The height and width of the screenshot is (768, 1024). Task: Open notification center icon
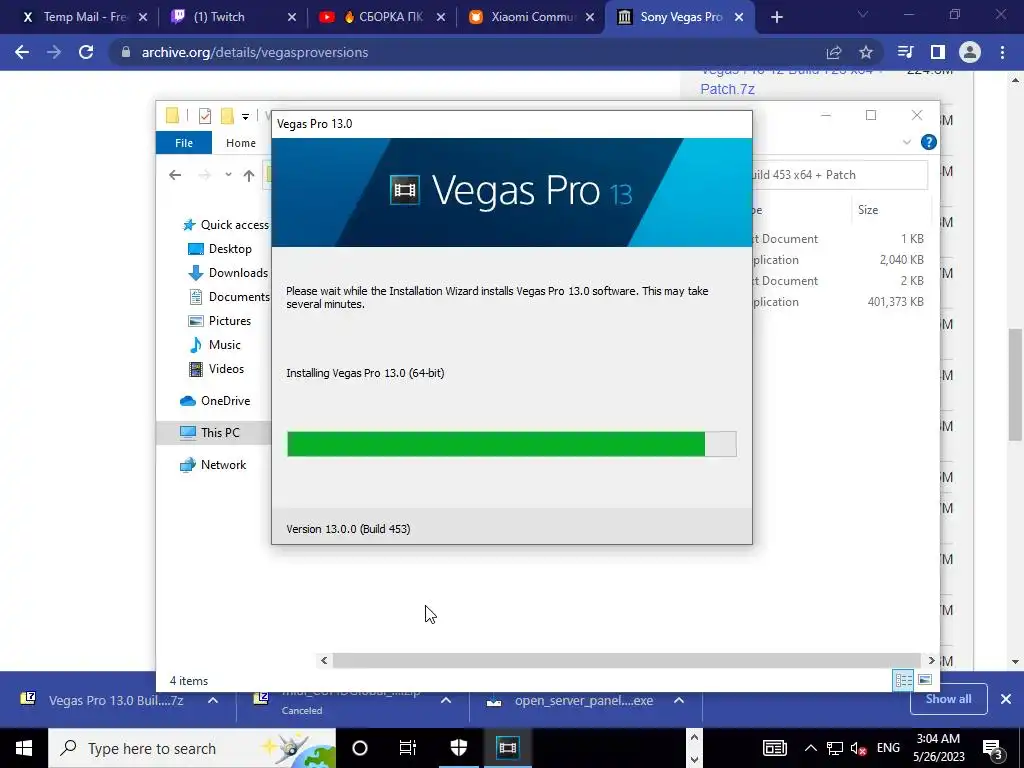[992, 748]
